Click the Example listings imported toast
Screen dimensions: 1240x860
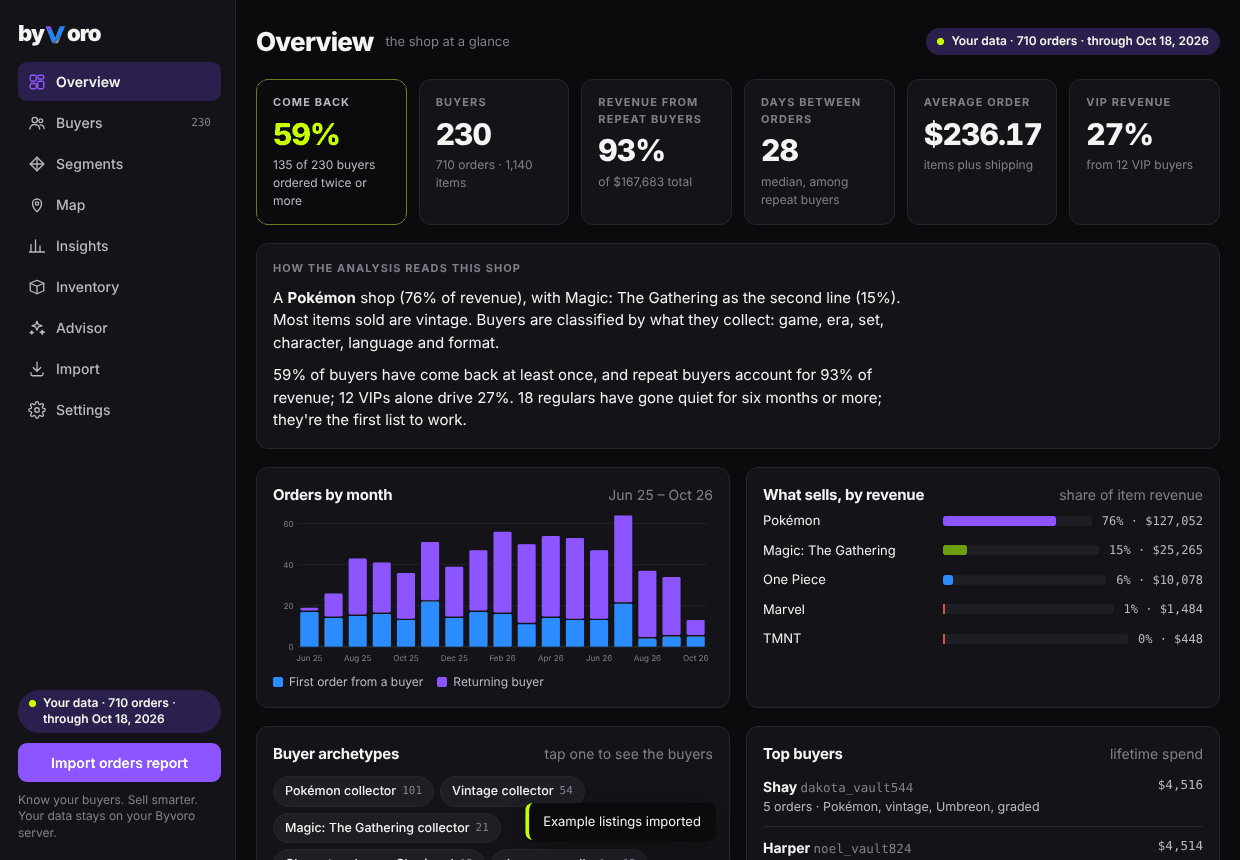click(621, 822)
